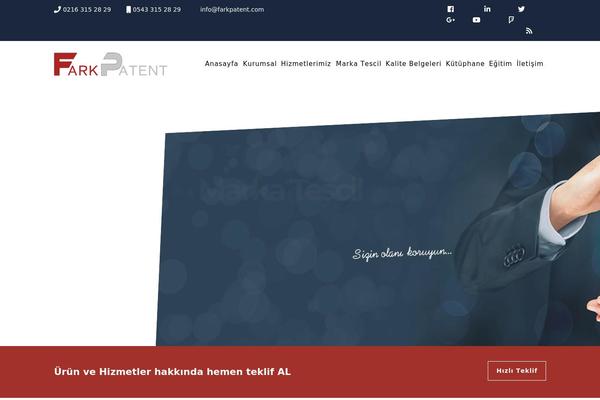The width and height of the screenshot is (600, 400).
Task: Open the Eğitim menu item
Action: point(500,64)
